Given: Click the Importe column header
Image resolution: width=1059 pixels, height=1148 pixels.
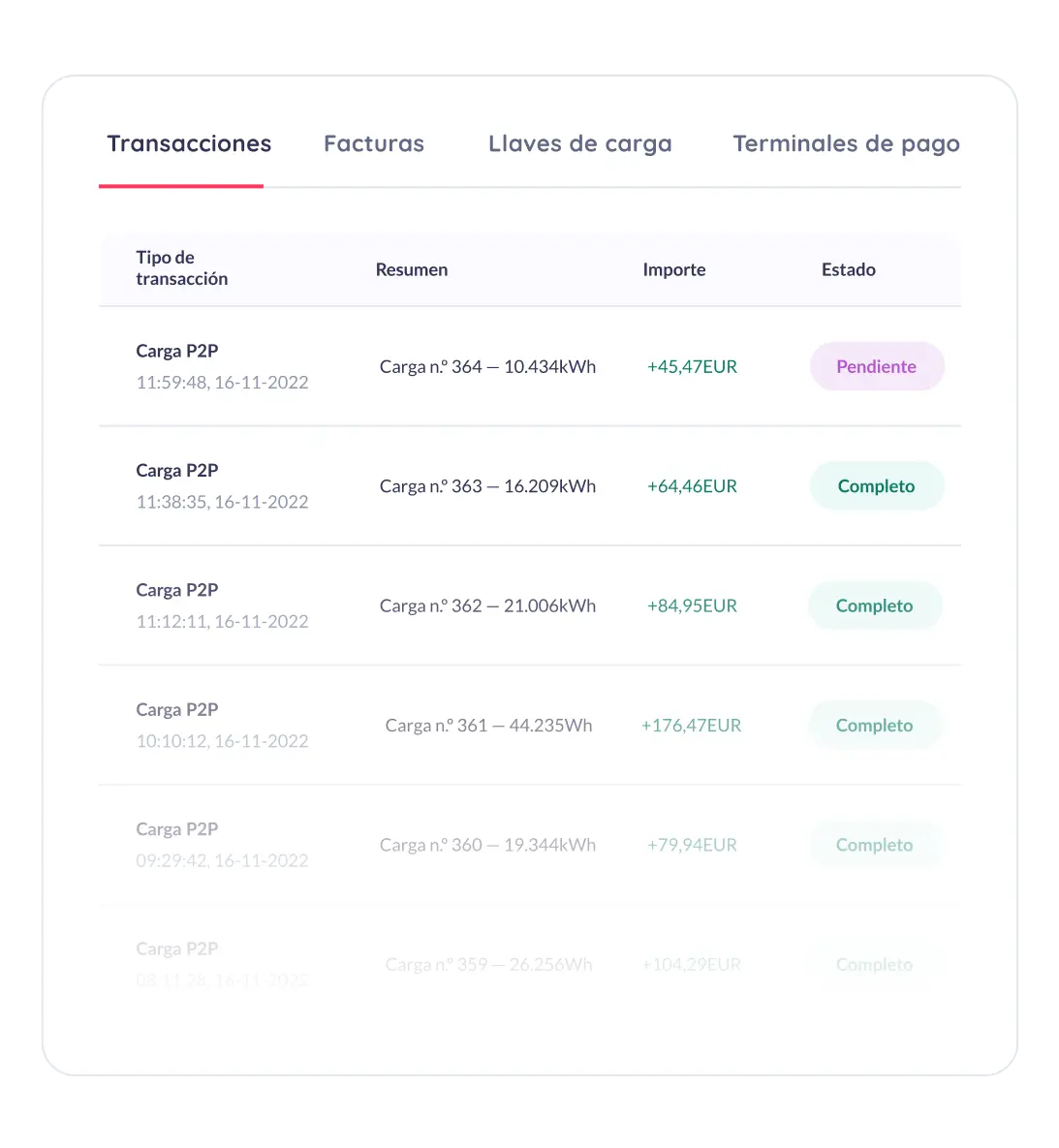Looking at the screenshot, I should coord(673,269).
